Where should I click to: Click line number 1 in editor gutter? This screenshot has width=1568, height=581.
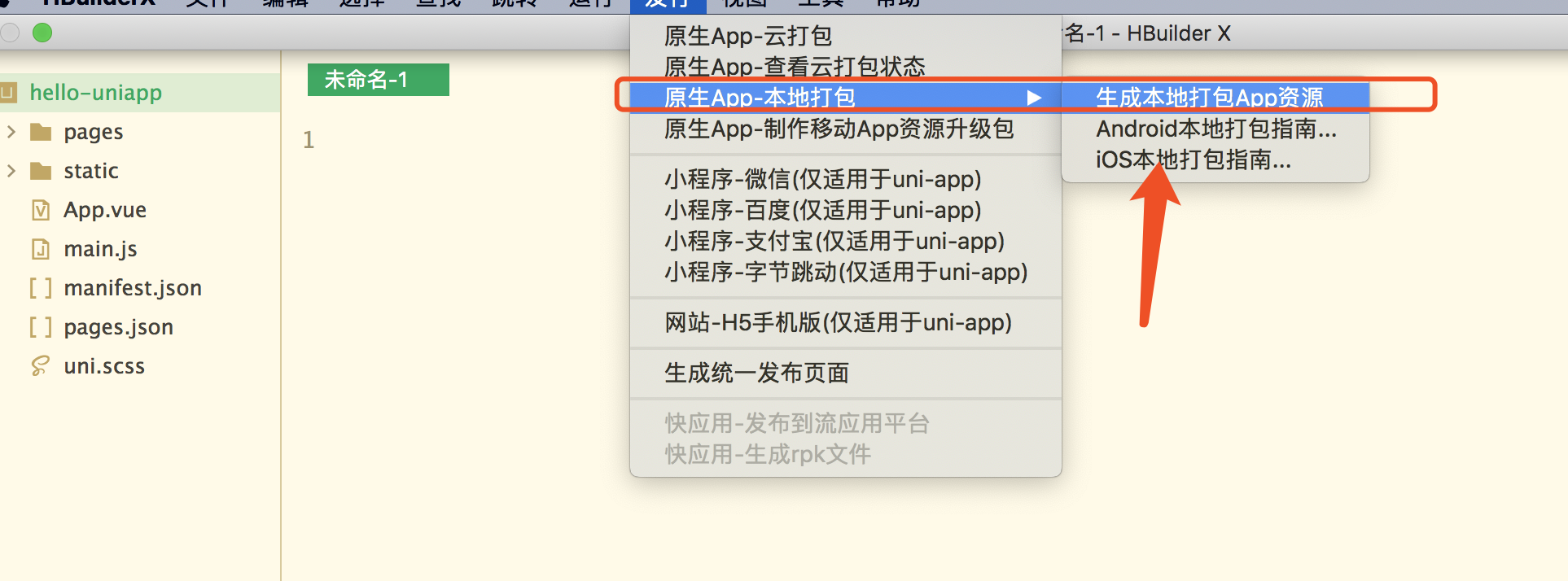[309, 140]
